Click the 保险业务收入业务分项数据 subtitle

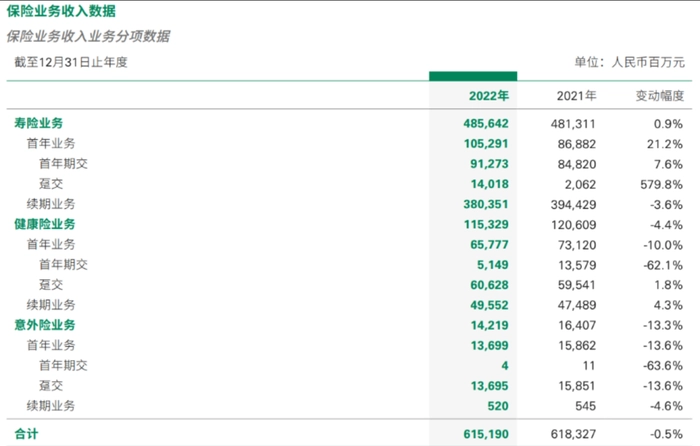click(x=88, y=37)
